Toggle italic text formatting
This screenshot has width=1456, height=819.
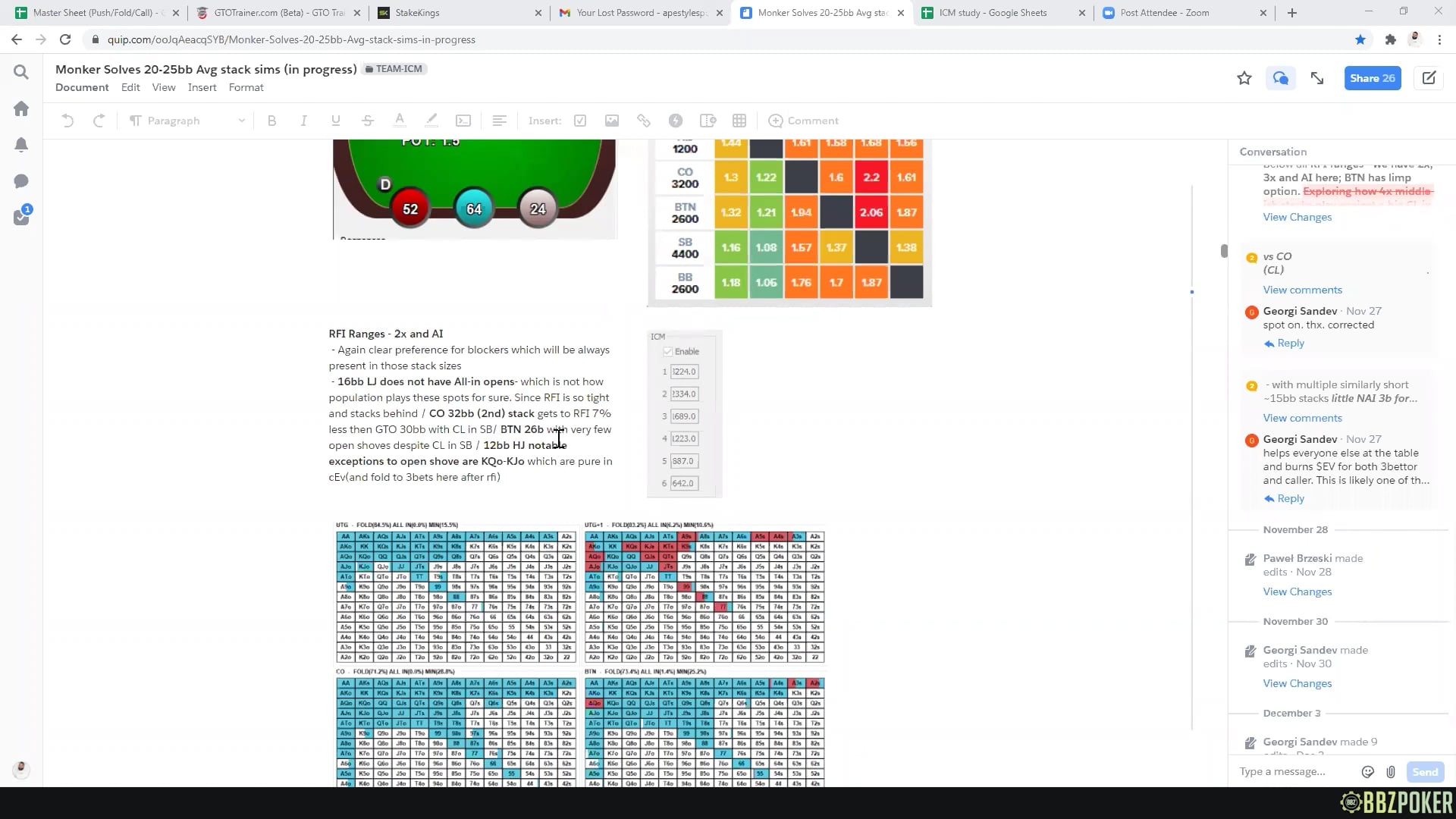[303, 121]
